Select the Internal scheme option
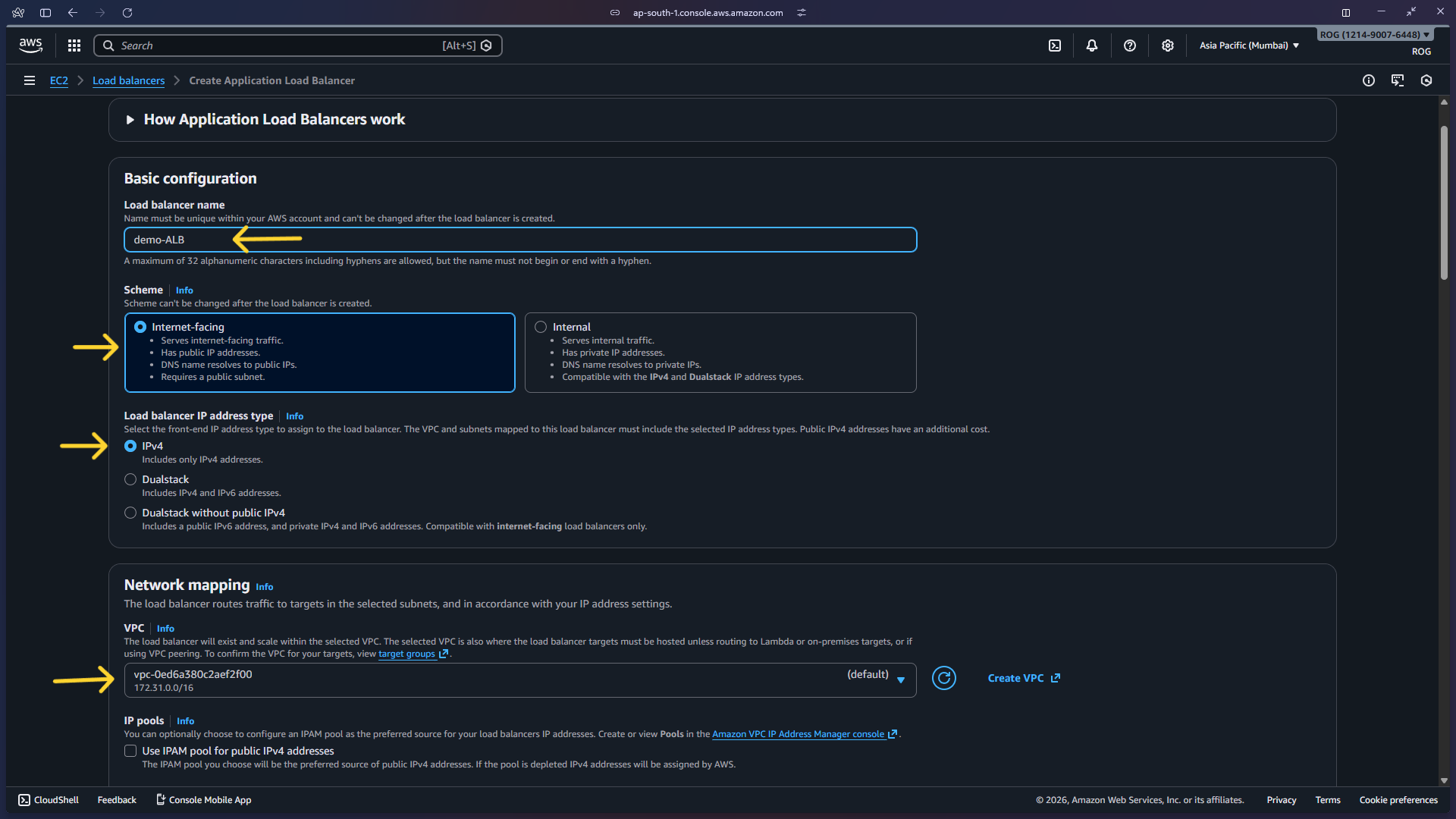 [x=541, y=327]
